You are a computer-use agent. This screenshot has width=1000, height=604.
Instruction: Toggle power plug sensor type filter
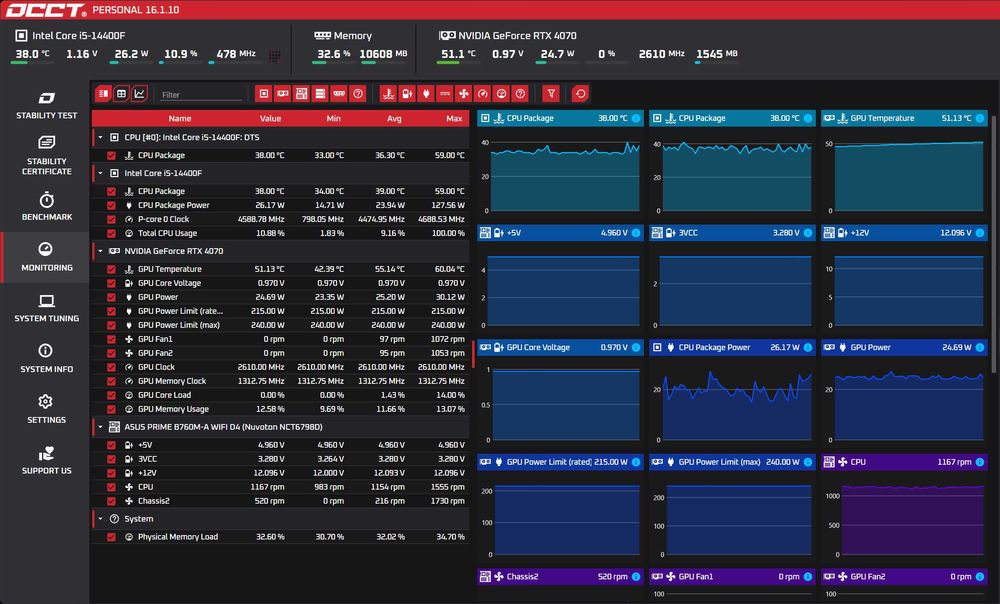pyautogui.click(x=426, y=94)
